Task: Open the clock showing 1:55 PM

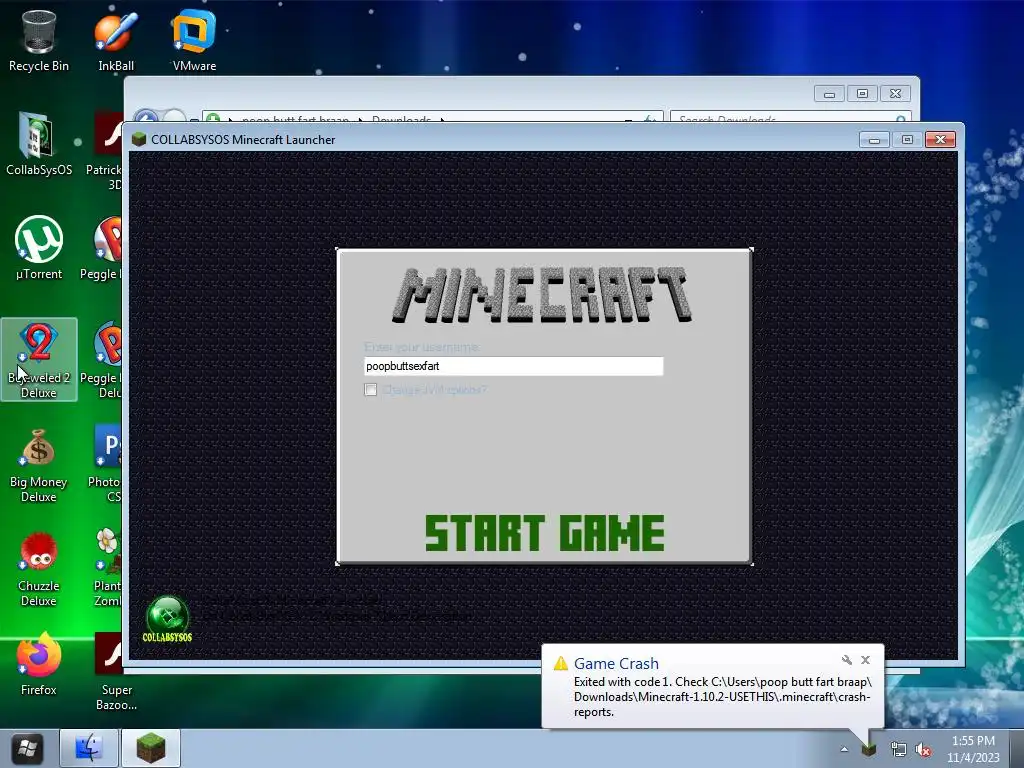Action: coord(973,749)
